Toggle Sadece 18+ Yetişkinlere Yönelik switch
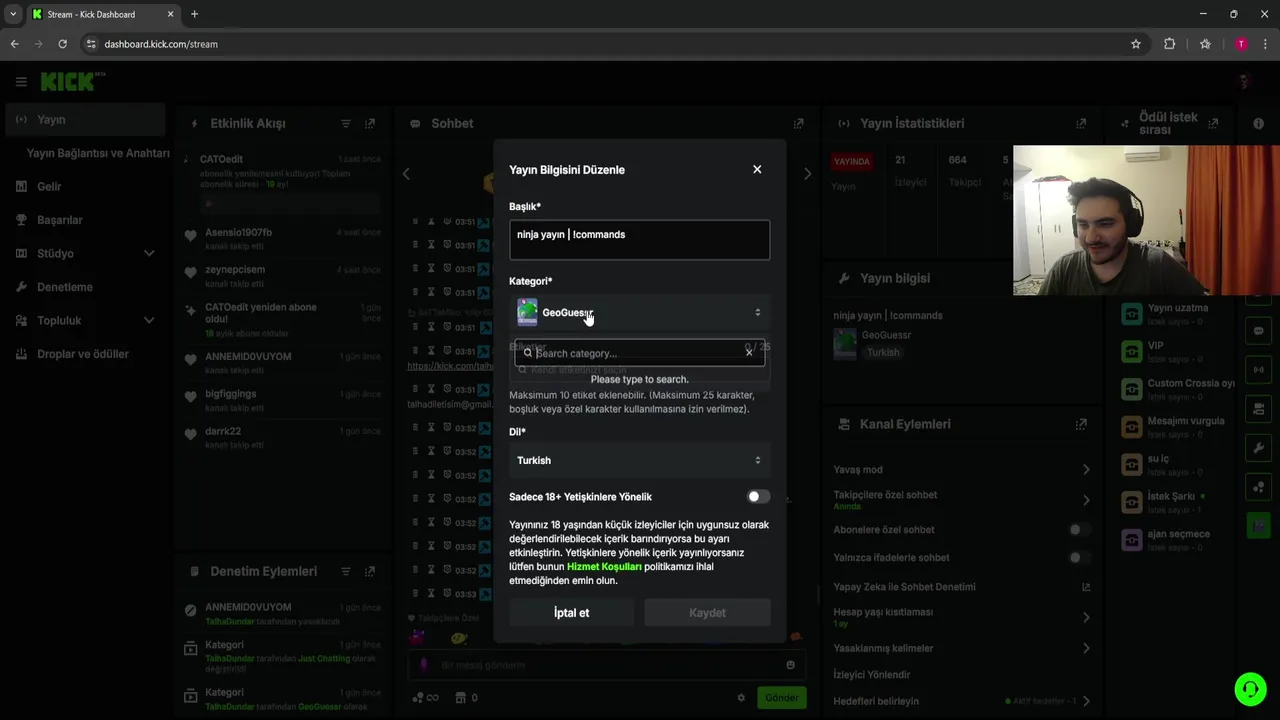Viewport: 1280px width, 720px height. (x=758, y=497)
